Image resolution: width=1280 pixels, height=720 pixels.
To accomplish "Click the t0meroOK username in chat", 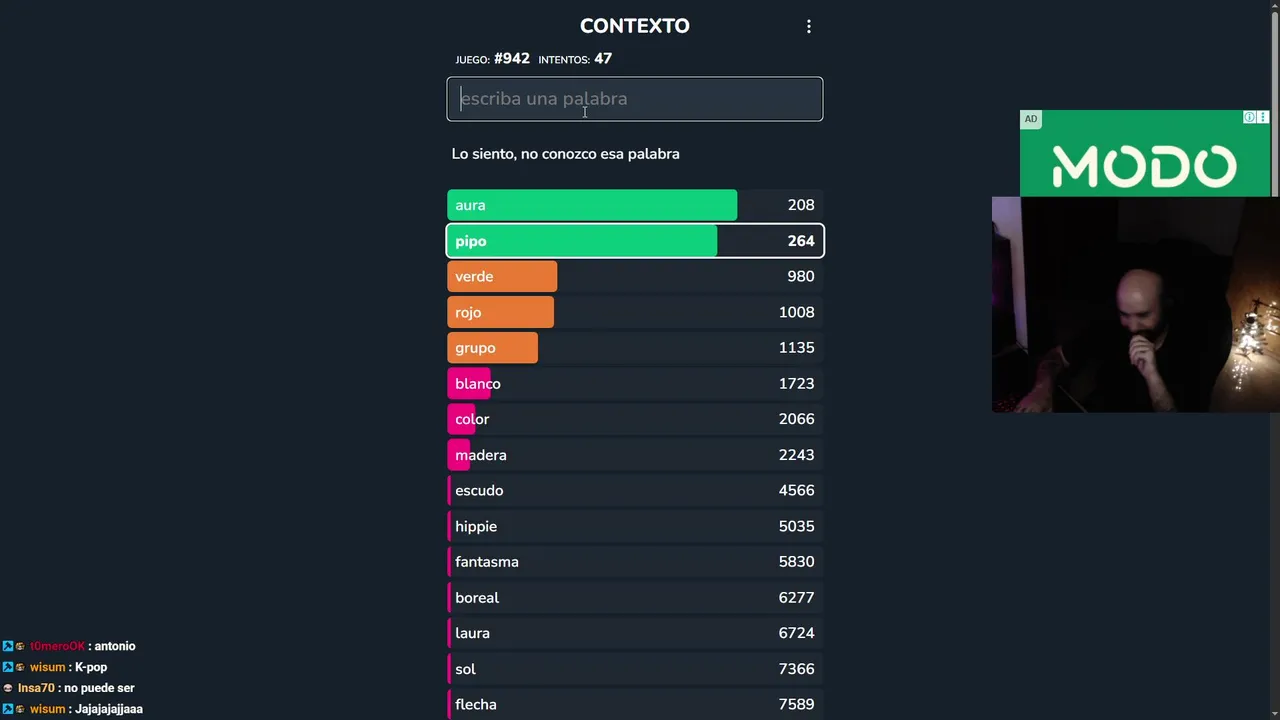I will coord(57,646).
